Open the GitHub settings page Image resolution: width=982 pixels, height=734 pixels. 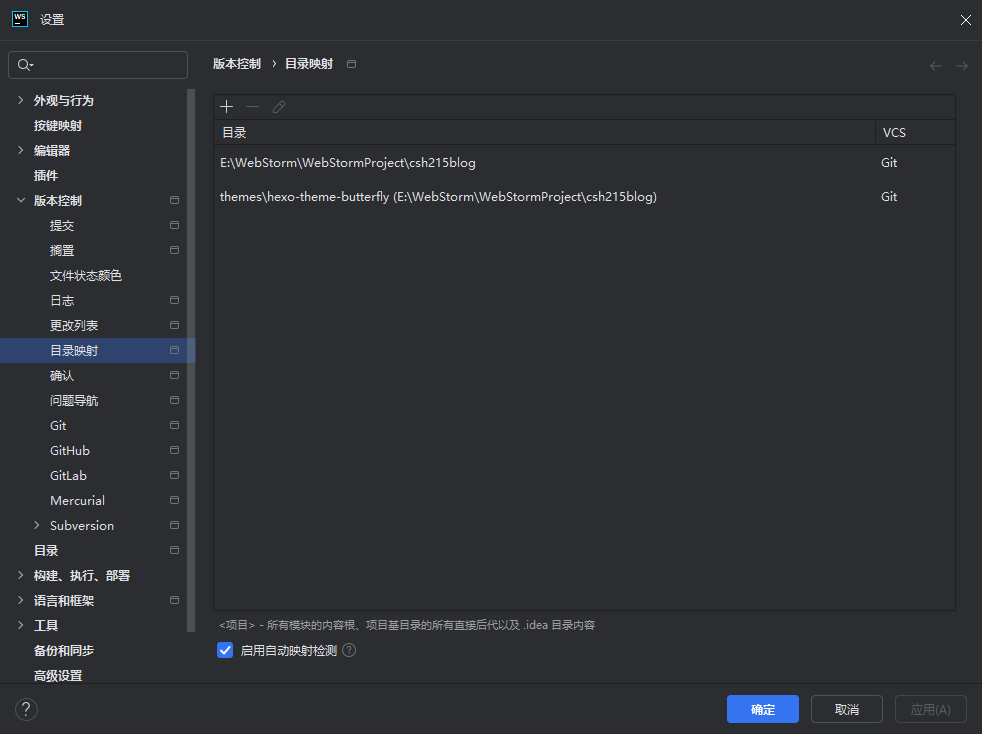click(70, 450)
